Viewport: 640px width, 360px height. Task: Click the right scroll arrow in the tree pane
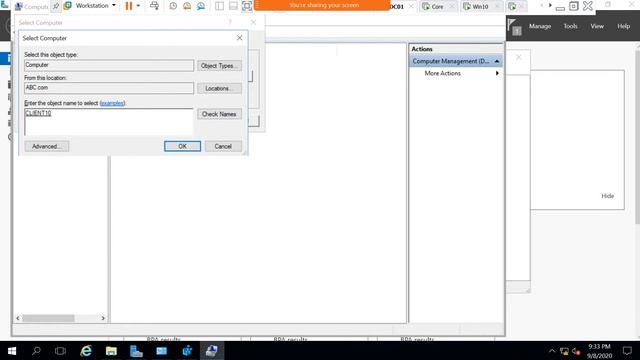coord(103,318)
